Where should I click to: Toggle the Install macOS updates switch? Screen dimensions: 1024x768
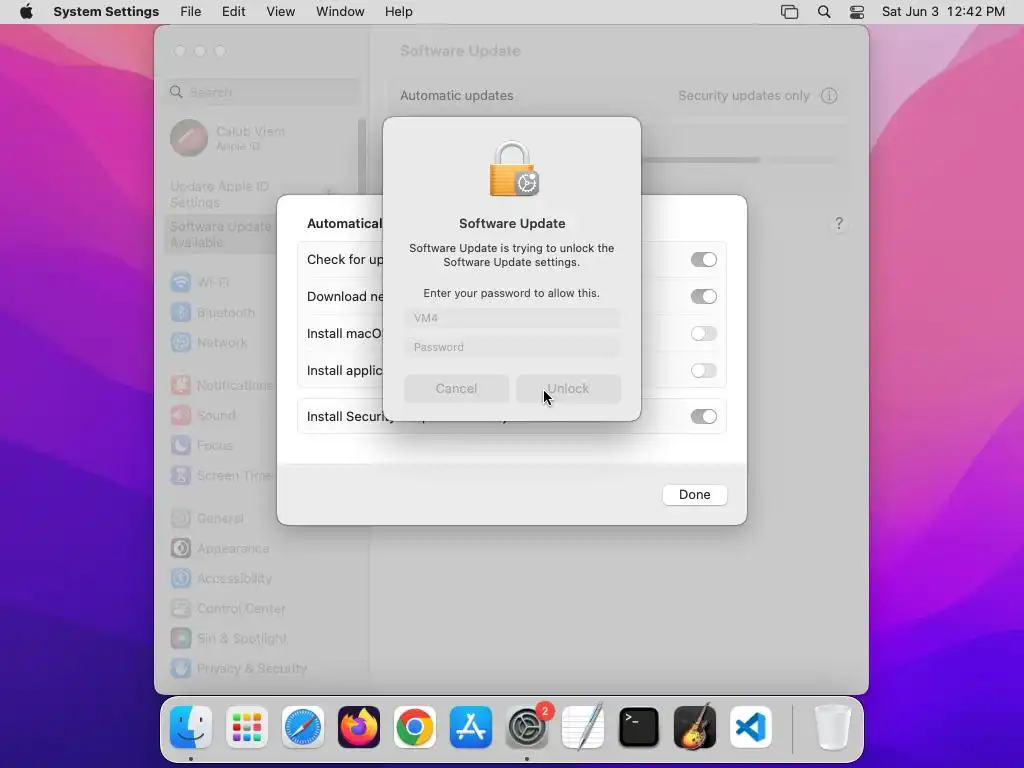pos(704,334)
